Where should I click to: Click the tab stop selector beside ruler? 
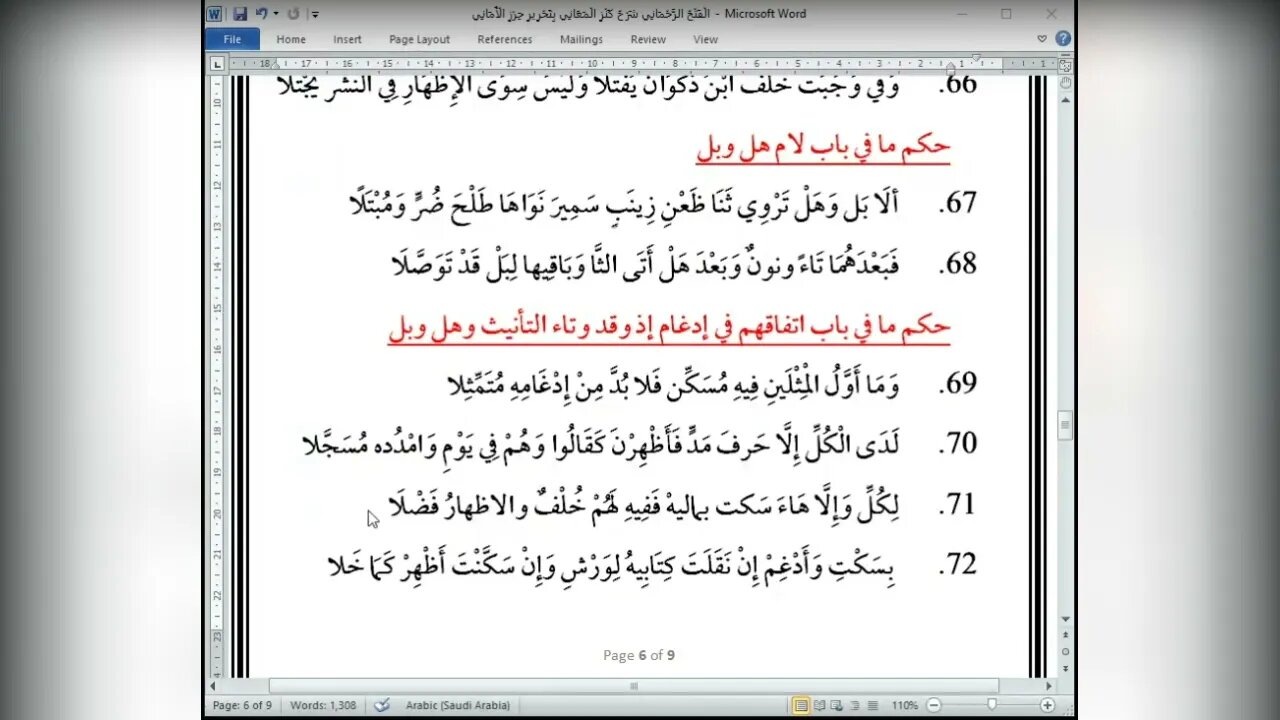click(217, 64)
